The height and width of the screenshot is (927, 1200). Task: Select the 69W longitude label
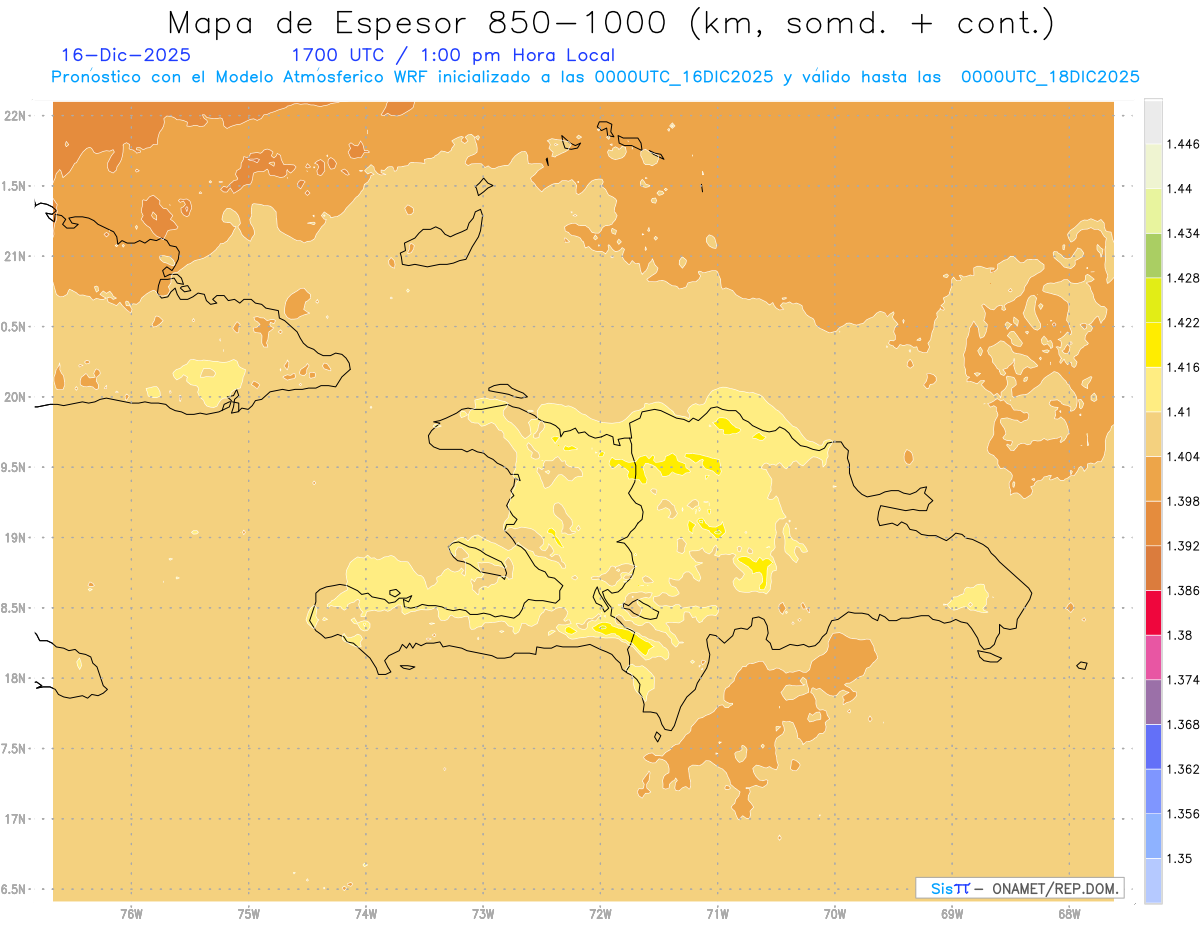tap(952, 913)
